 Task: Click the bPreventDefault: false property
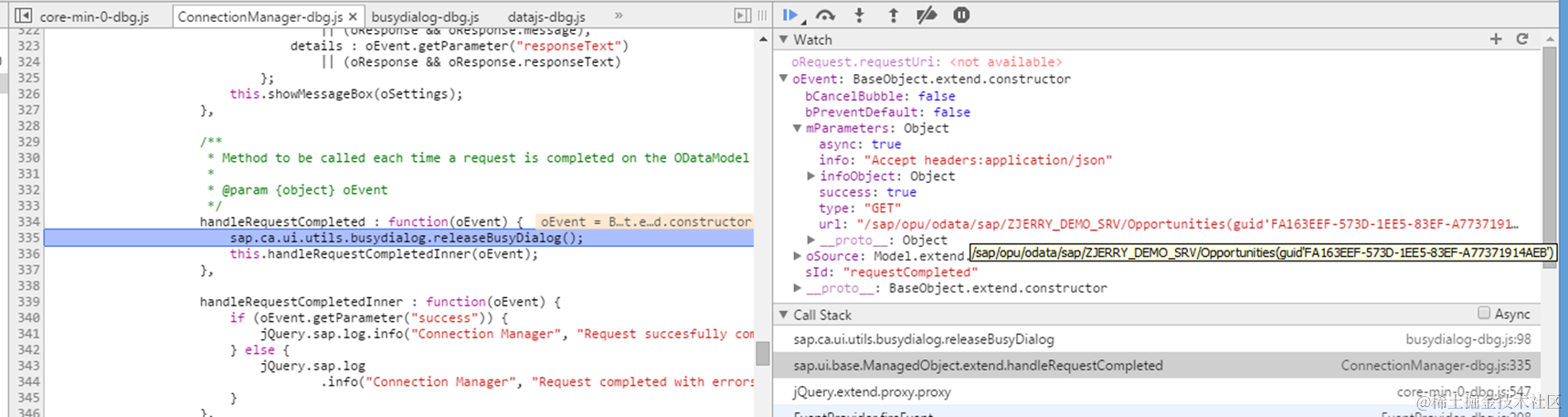(887, 112)
